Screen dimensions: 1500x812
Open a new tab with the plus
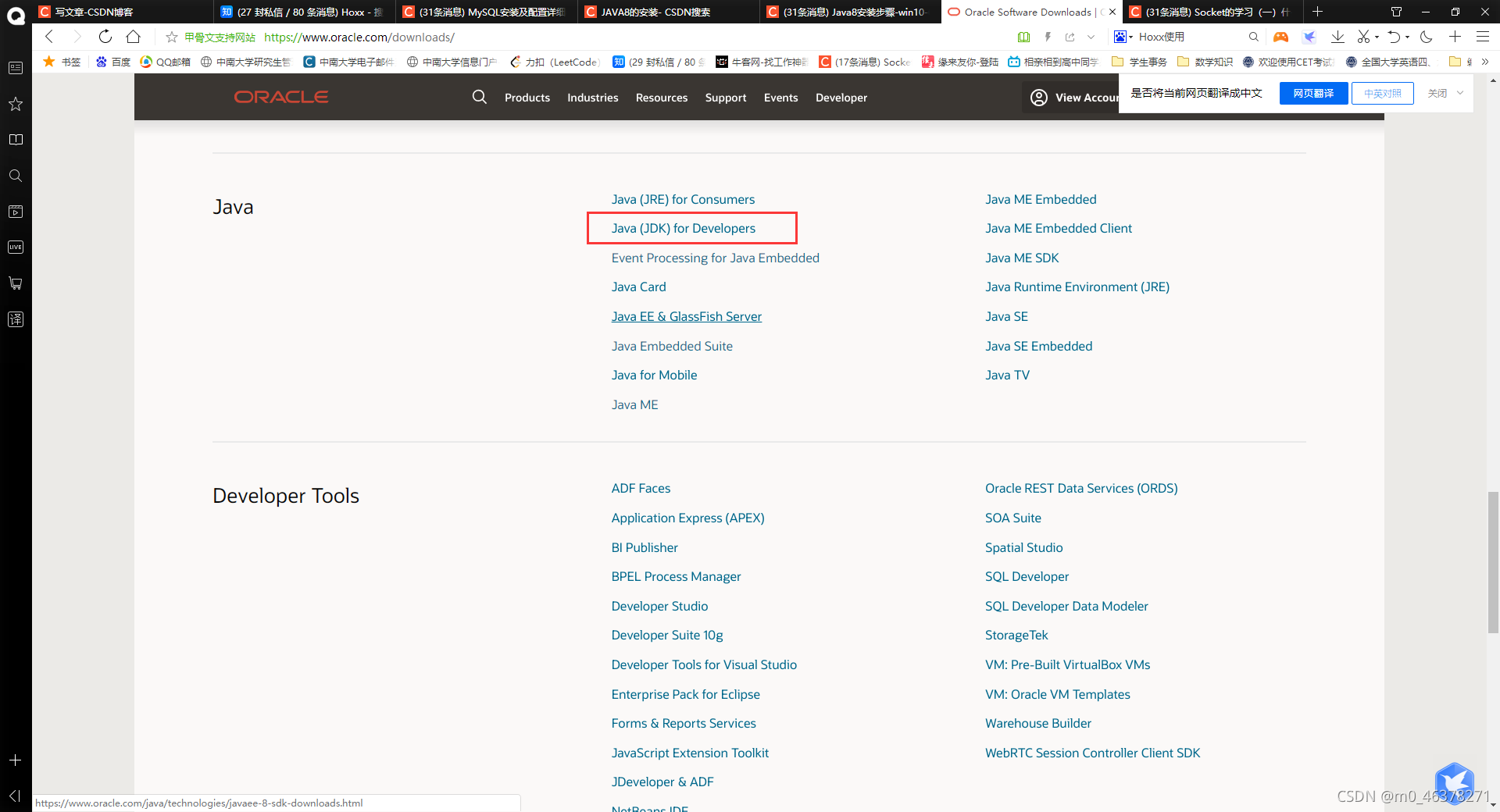point(1317,12)
